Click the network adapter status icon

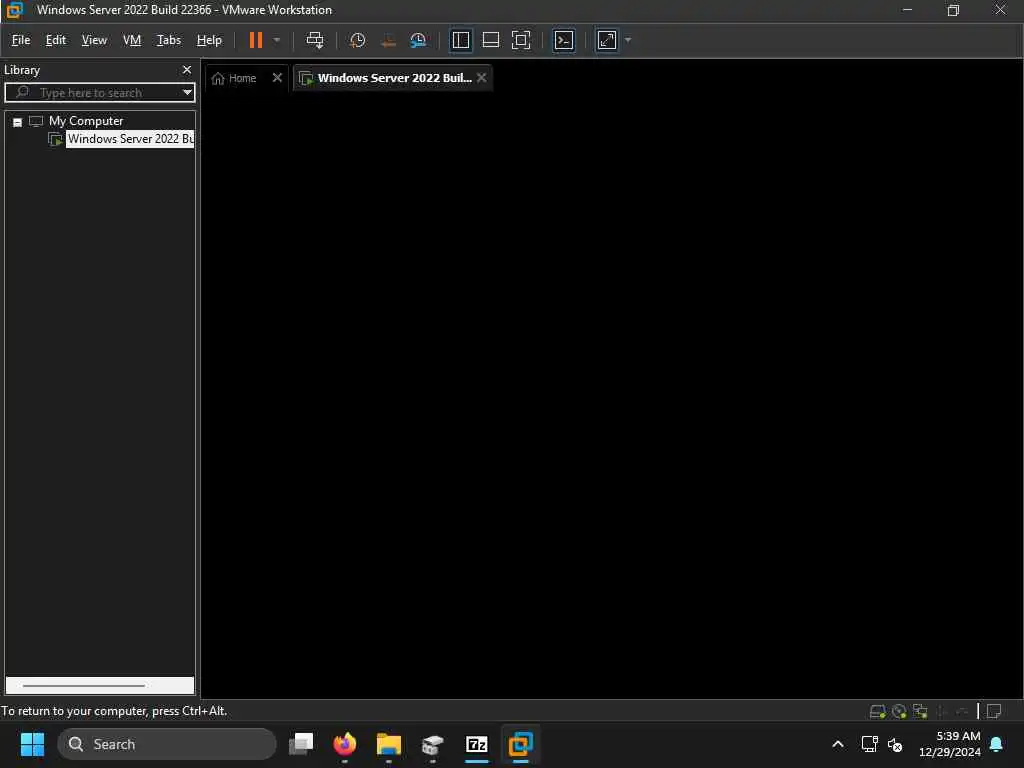(920, 711)
